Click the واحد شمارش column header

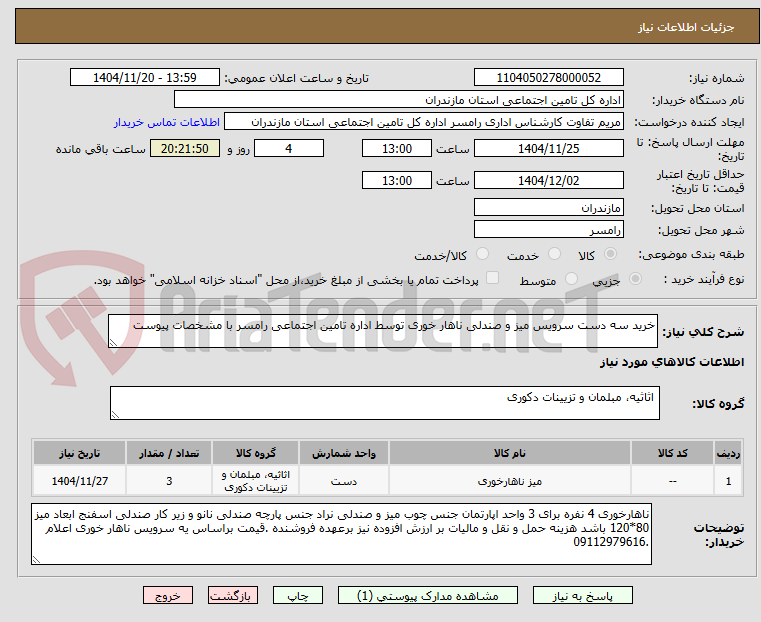[x=344, y=453]
